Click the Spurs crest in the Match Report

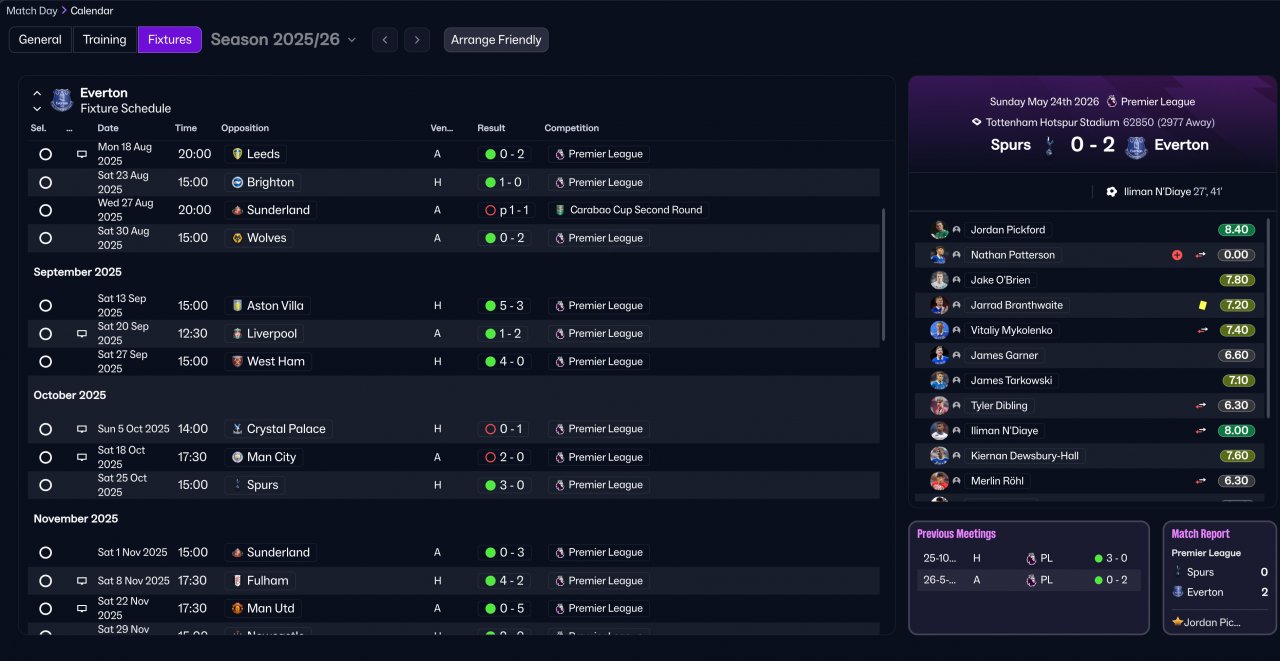[1177, 572]
